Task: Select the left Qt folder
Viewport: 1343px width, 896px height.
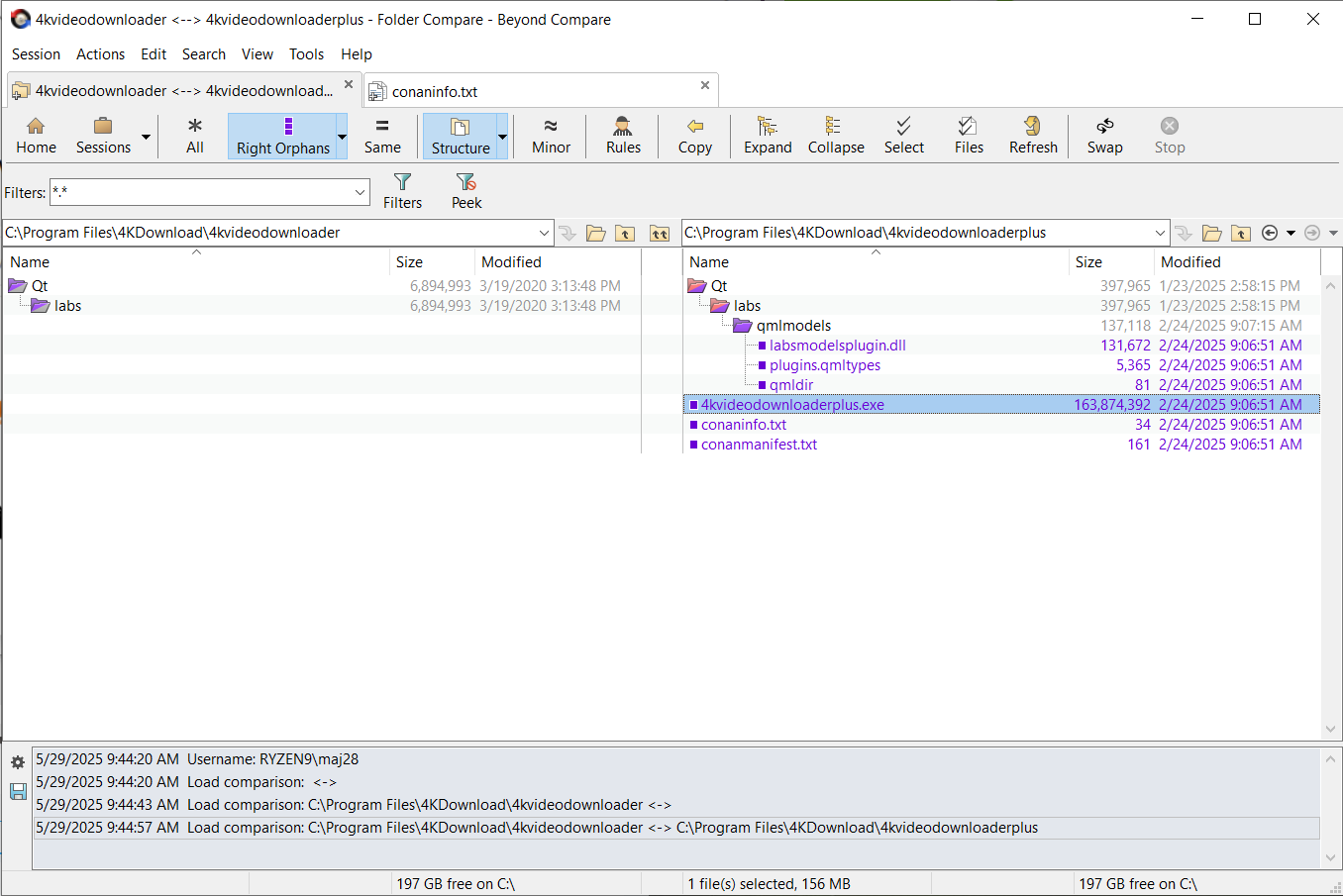Action: [x=40, y=286]
